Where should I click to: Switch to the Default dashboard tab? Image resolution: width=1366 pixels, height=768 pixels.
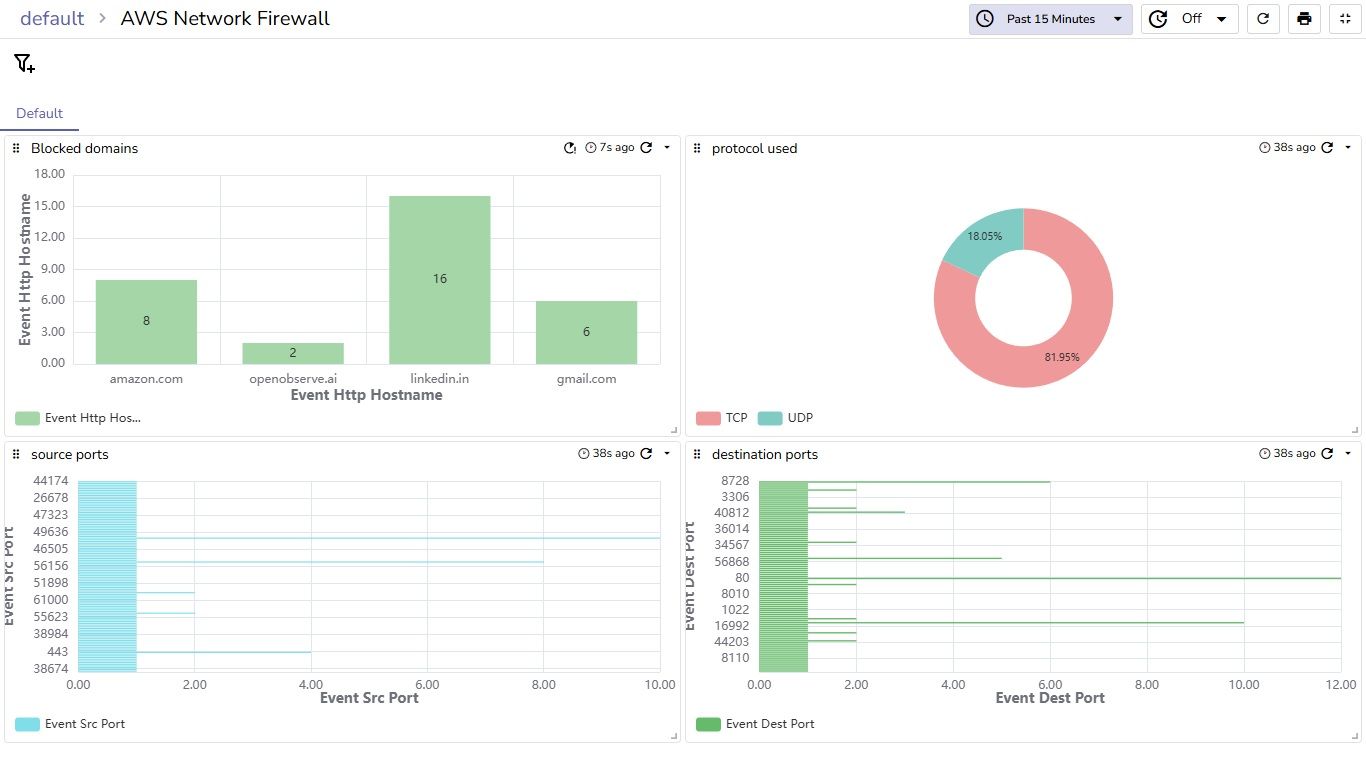pyautogui.click(x=38, y=113)
